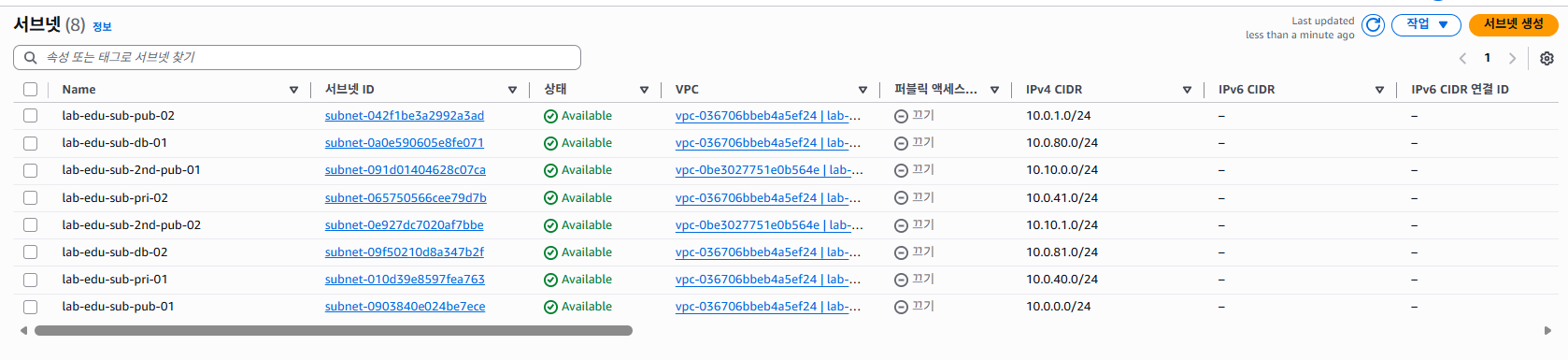Sort by IPv4 CIDR column arrow
The height and width of the screenshot is (360, 1568).
[x=1187, y=90]
